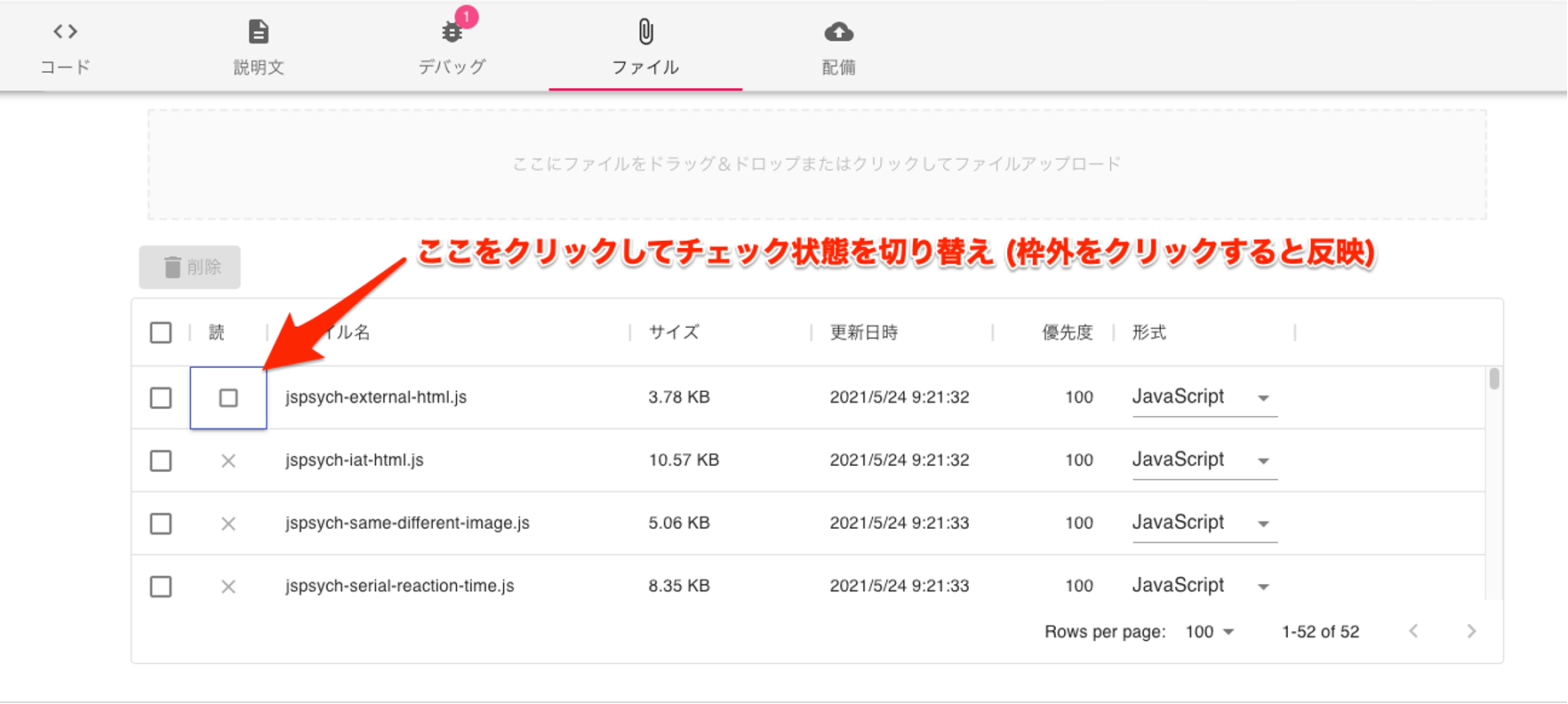This screenshot has height=704, width=1568.
Task: Click the 説明文 document icon
Action: tap(258, 32)
